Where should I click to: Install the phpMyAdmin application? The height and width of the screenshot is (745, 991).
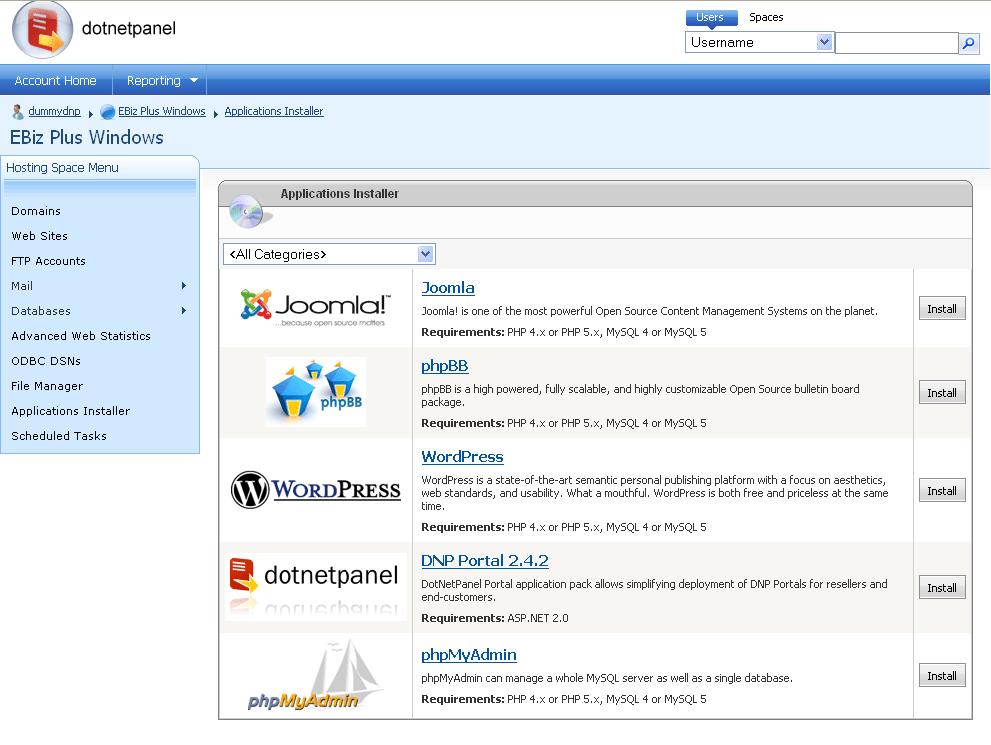[942, 675]
